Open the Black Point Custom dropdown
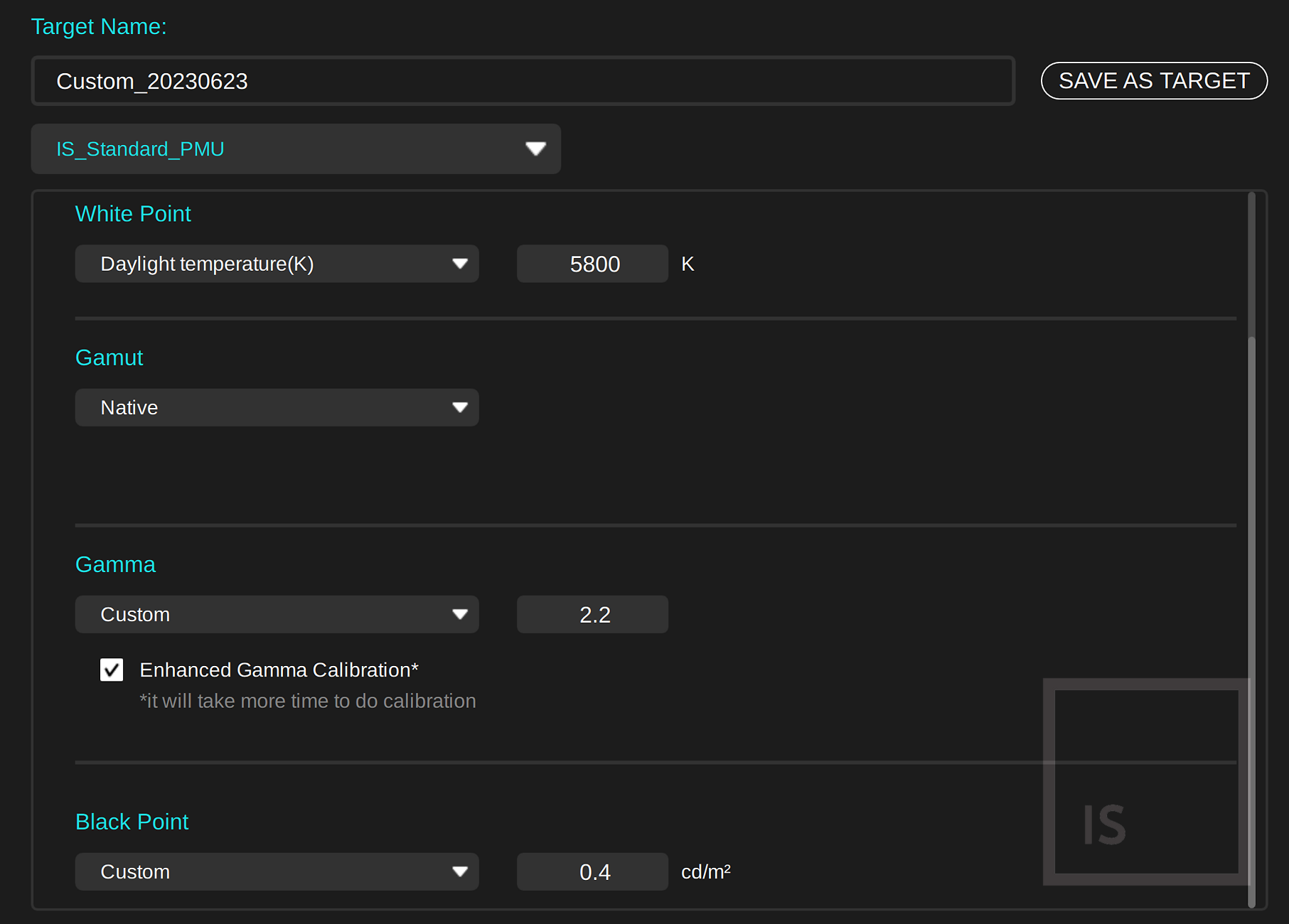 (x=276, y=871)
